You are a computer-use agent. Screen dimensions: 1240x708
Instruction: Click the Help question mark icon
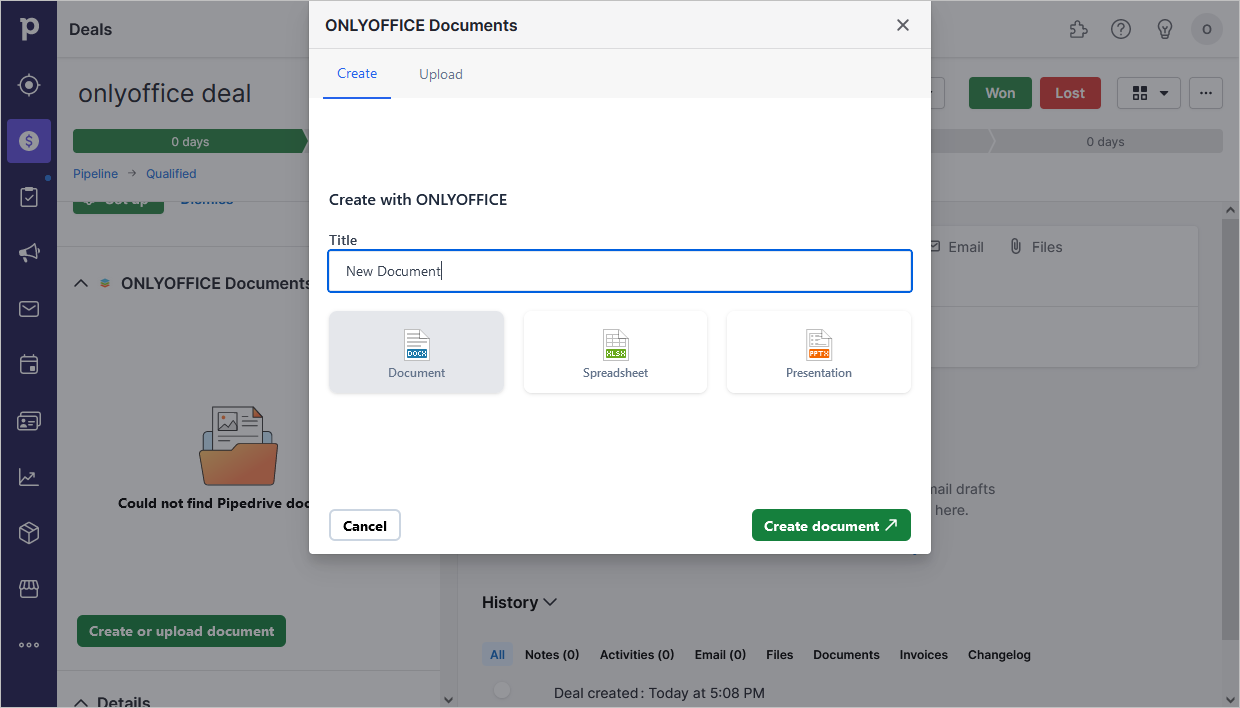pyautogui.click(x=1120, y=29)
